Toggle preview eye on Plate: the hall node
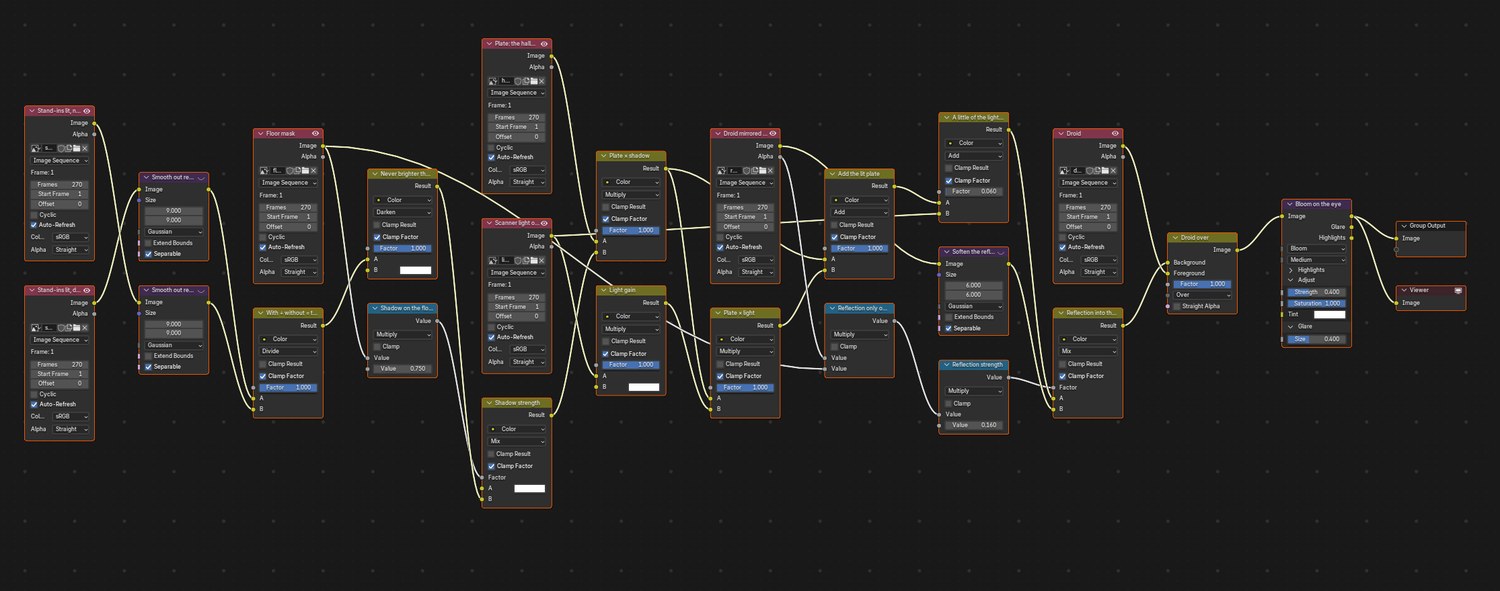Viewport: 1500px width, 591px height. [x=544, y=44]
